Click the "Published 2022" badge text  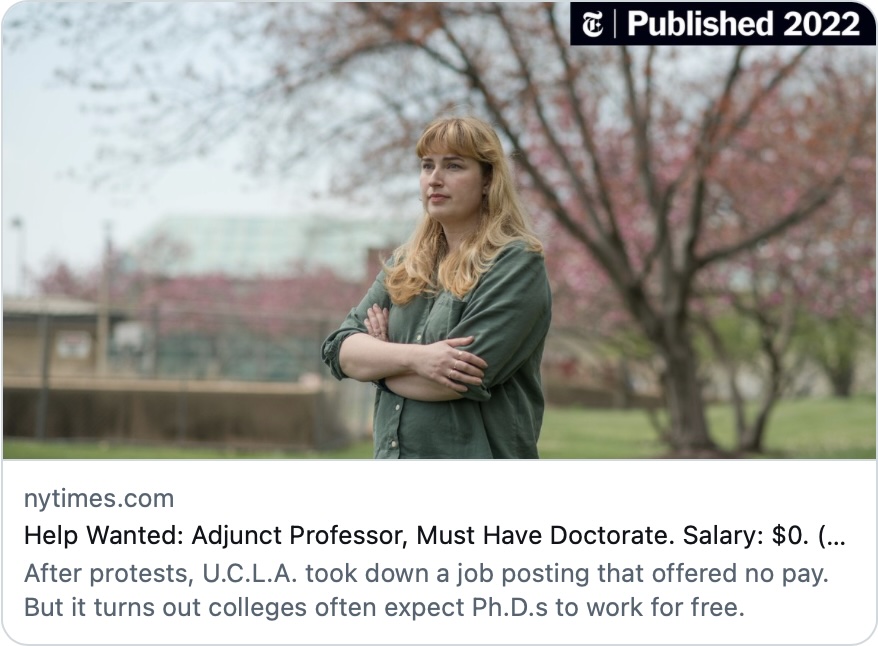click(x=742, y=24)
